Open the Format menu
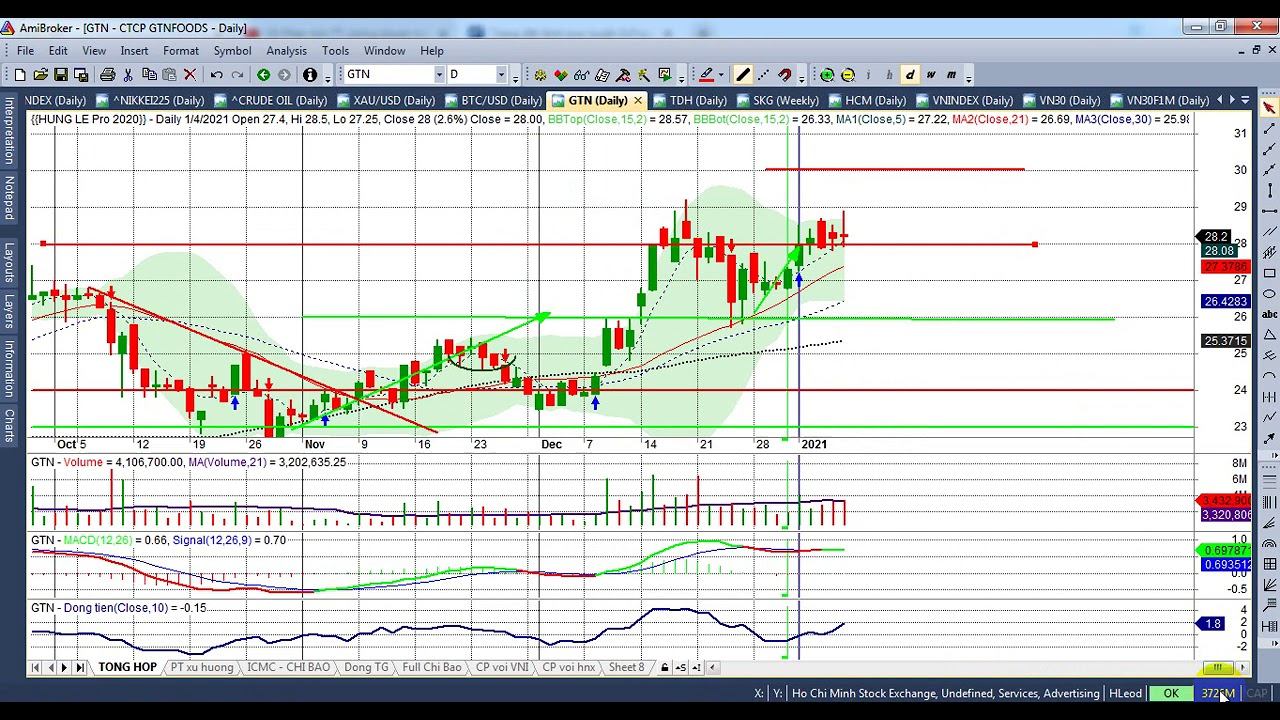This screenshot has height=720, width=1280. (x=181, y=51)
